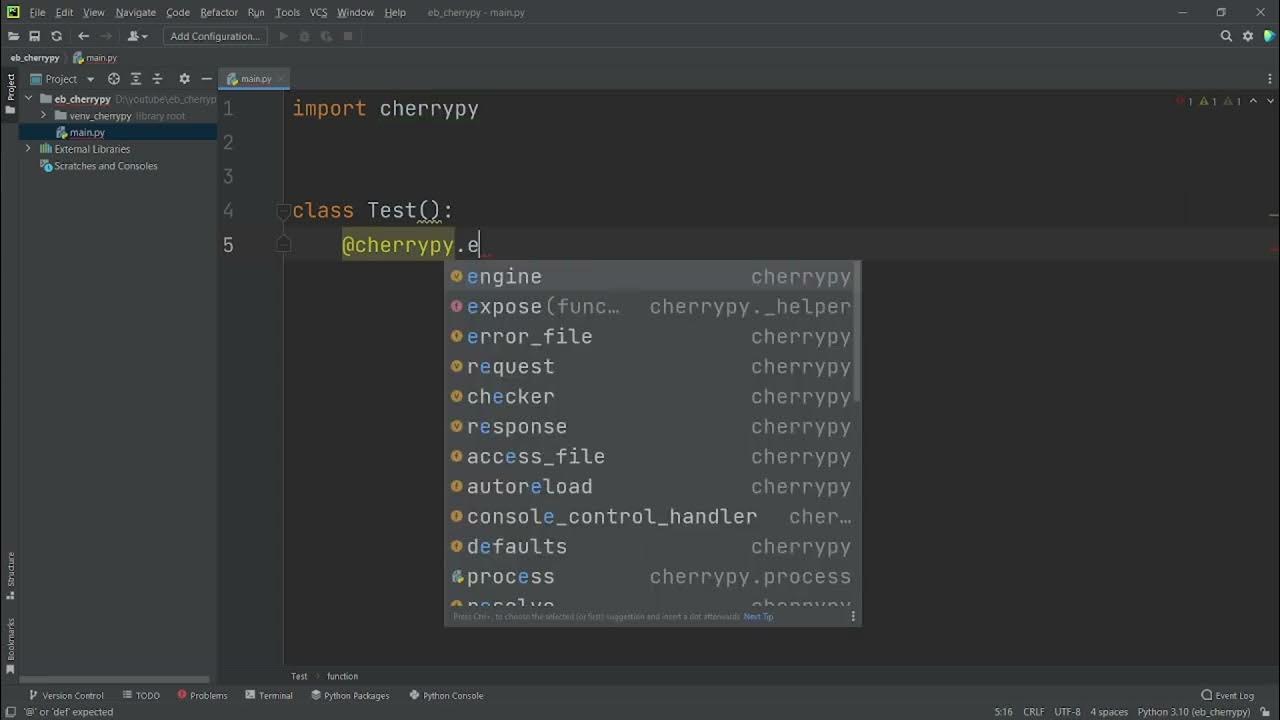Select expose suggestion in completion list
This screenshot has height=720, width=1280.
pyautogui.click(x=652, y=306)
